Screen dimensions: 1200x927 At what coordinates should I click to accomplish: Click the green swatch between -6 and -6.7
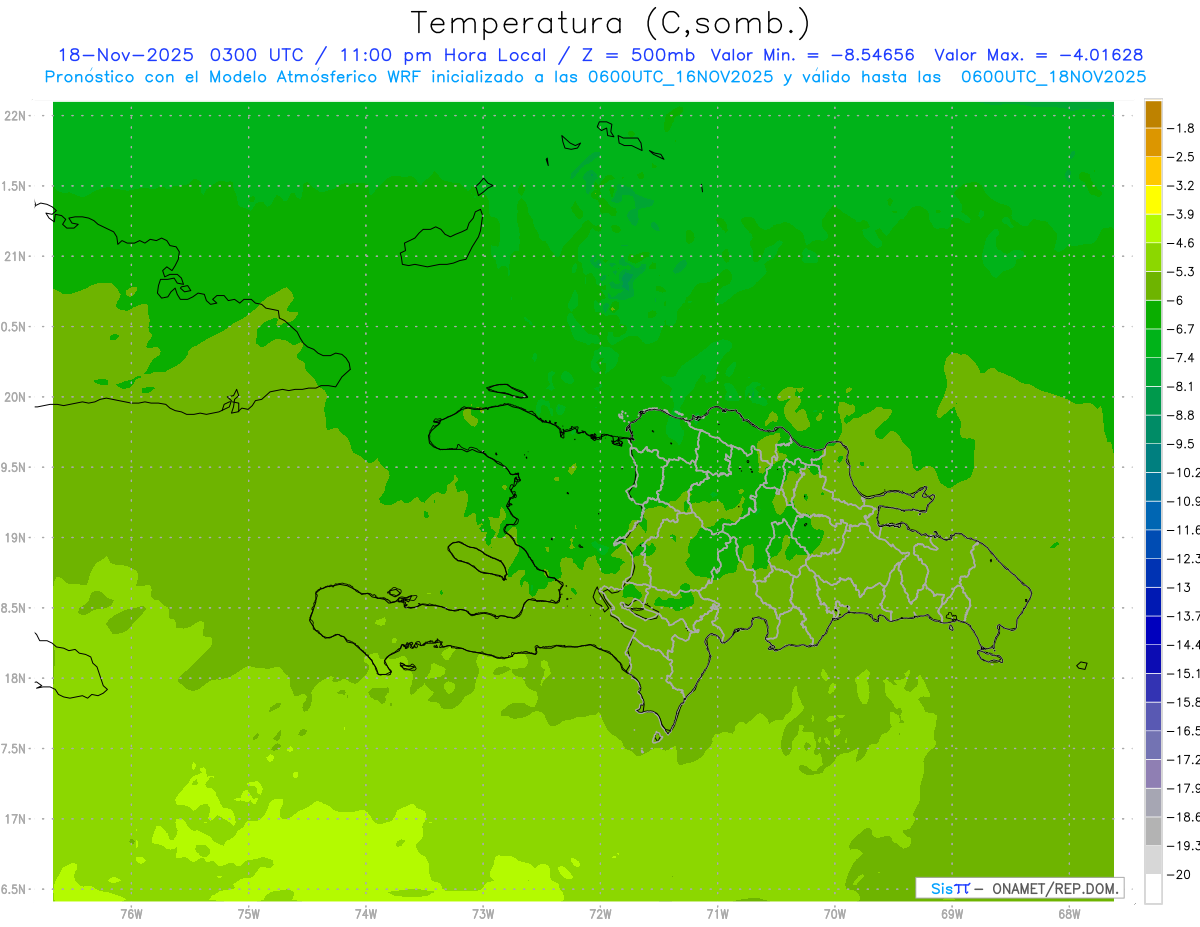[1153, 314]
